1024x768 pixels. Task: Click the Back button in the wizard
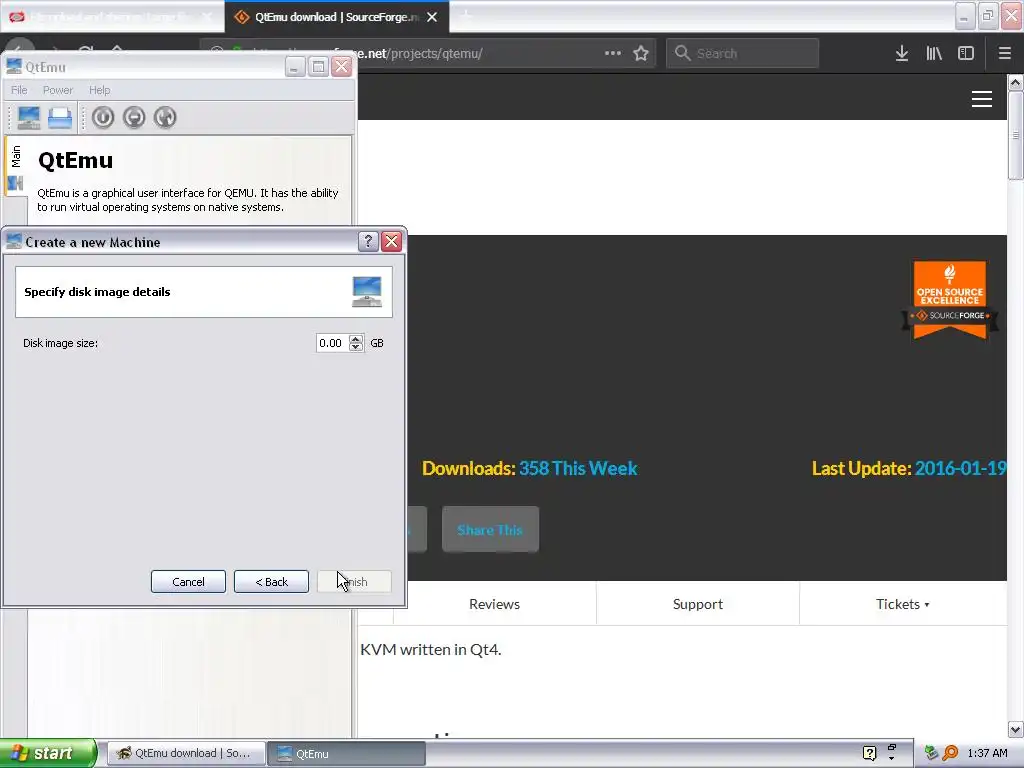(x=271, y=582)
